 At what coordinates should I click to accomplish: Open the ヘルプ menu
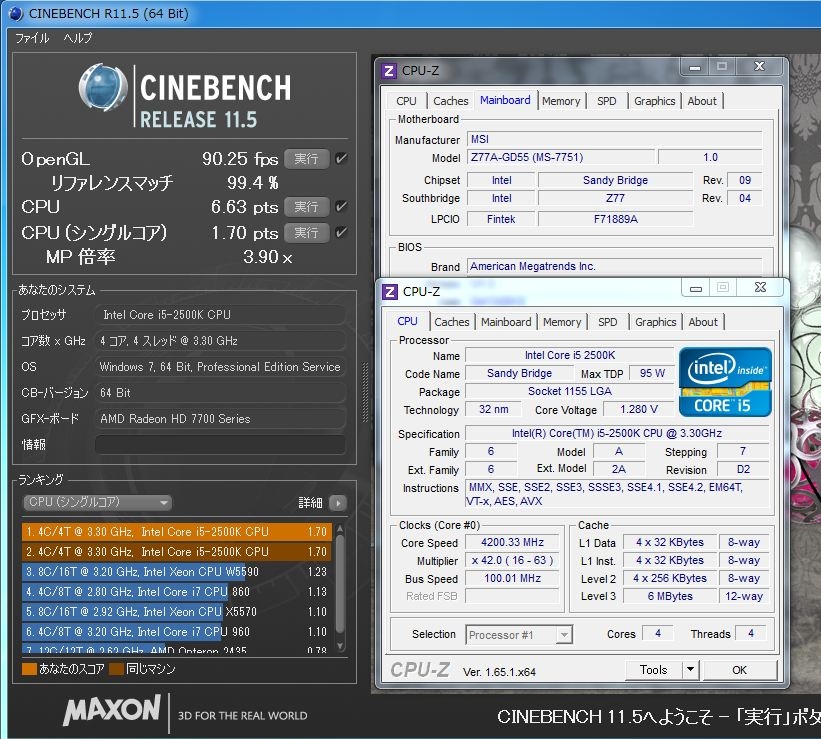pyautogui.click(x=78, y=38)
